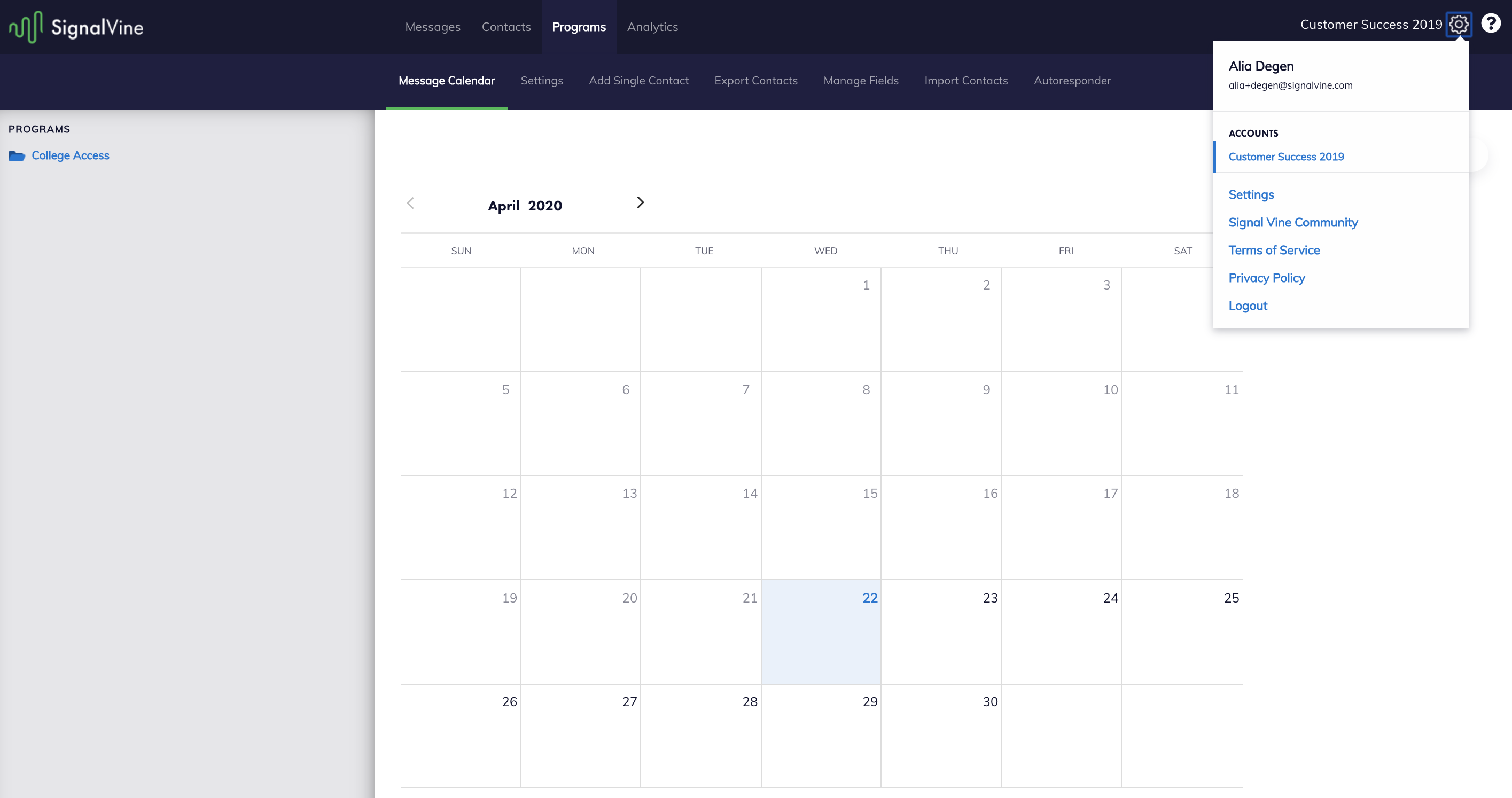
Task: Select calendar day 21
Action: [701, 632]
